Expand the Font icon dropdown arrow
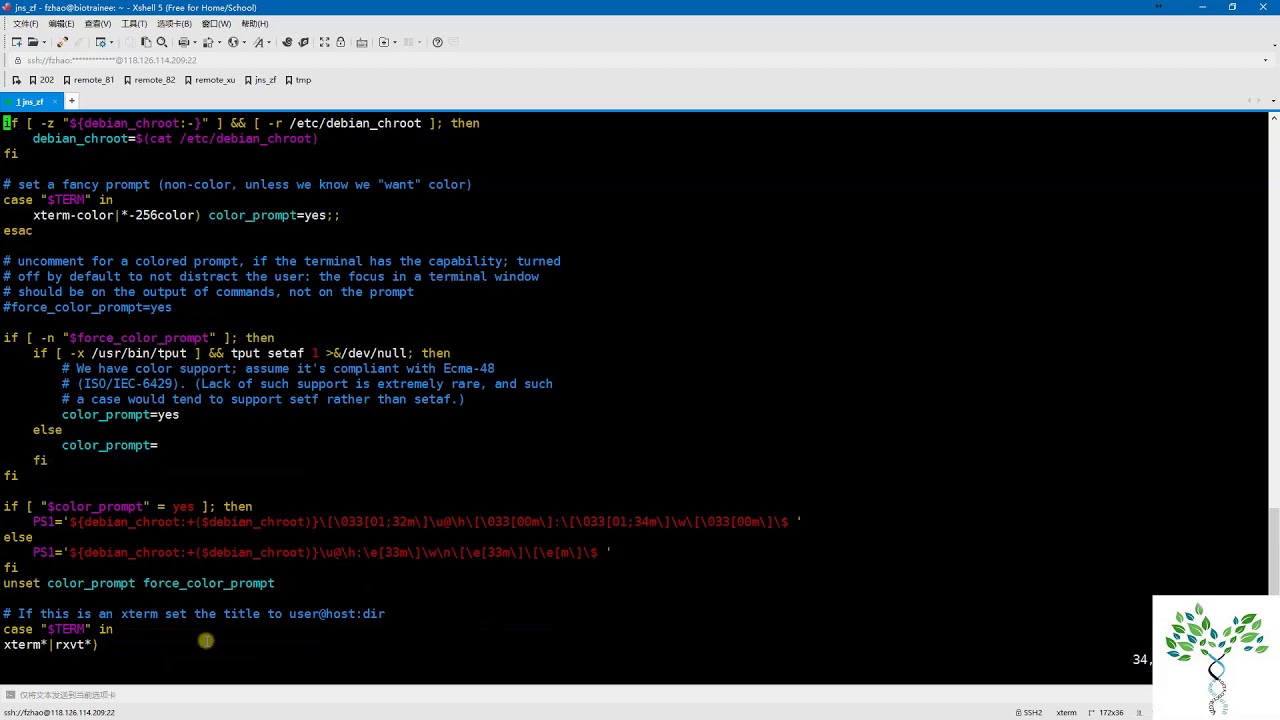Image resolution: width=1280 pixels, height=720 pixels. coord(269,42)
